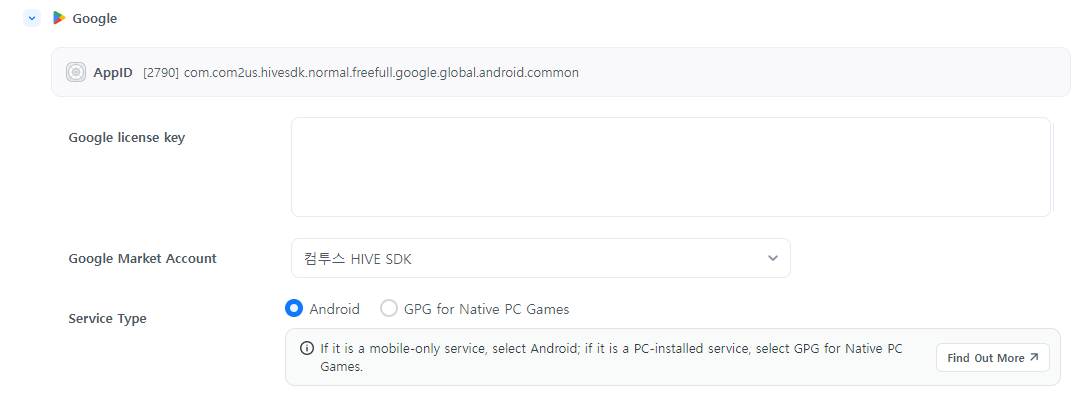The height and width of the screenshot is (400, 1086).
Task: Collapse the Google section chevron
Action: tap(32, 18)
